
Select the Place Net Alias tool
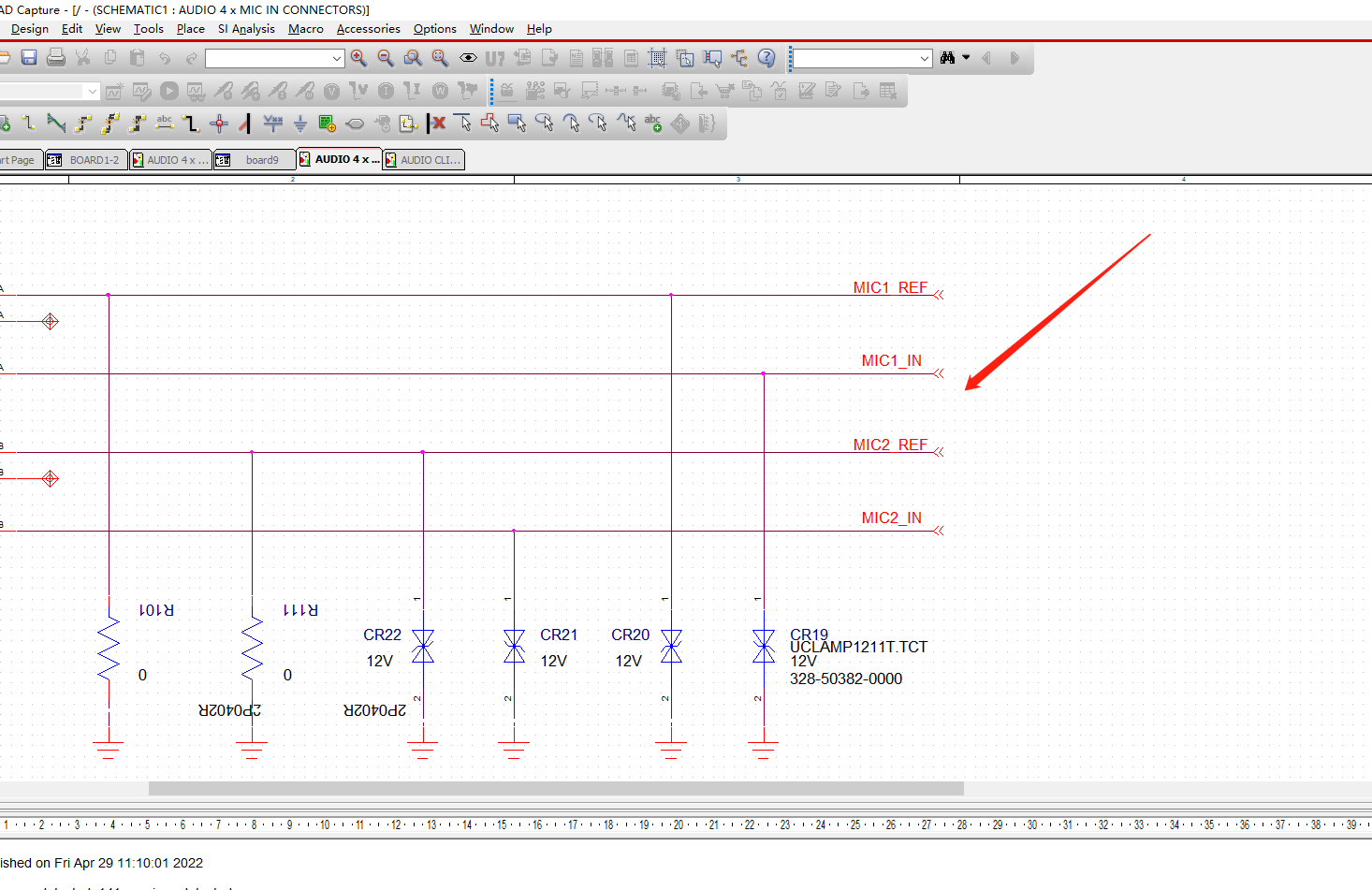pyautogui.click(x=165, y=124)
